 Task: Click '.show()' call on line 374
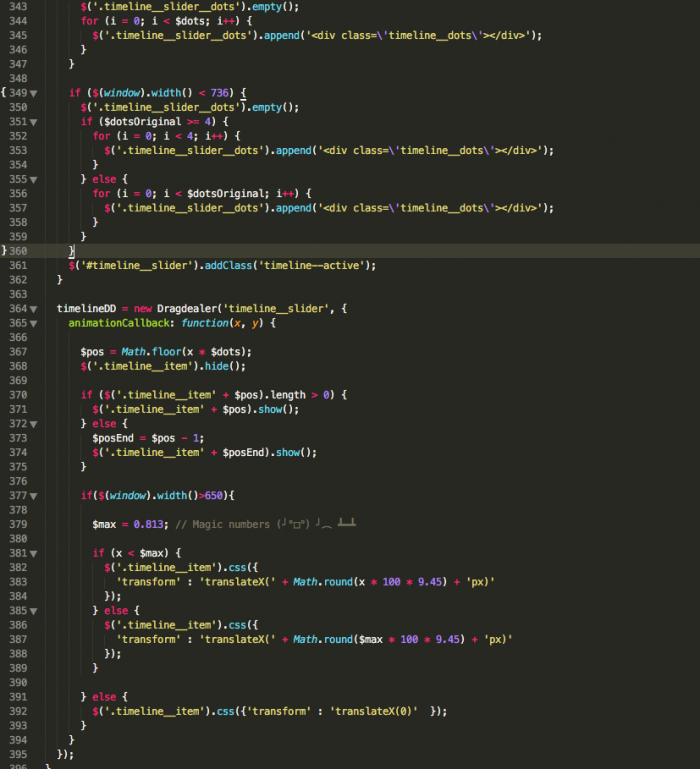[290, 452]
